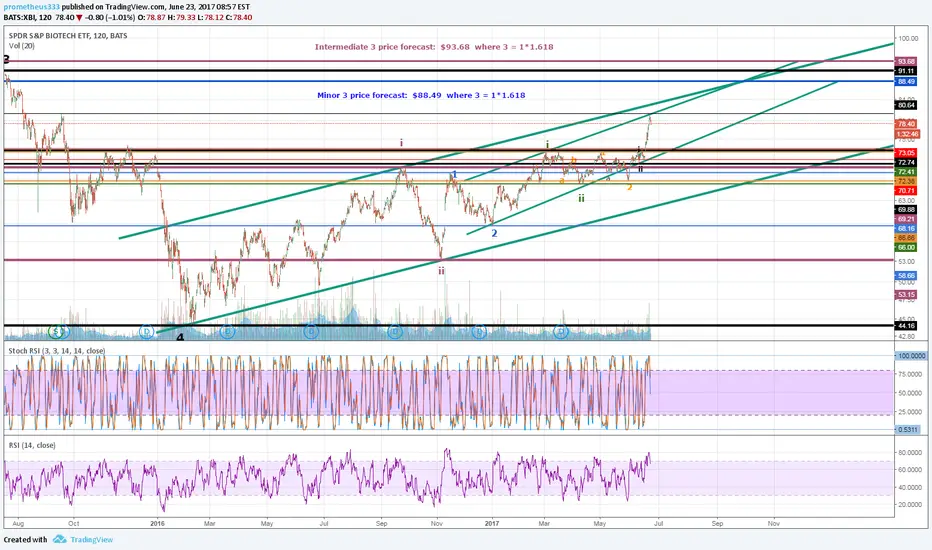
Task: Click the C:78.40 close value in header
Action: (238, 18)
